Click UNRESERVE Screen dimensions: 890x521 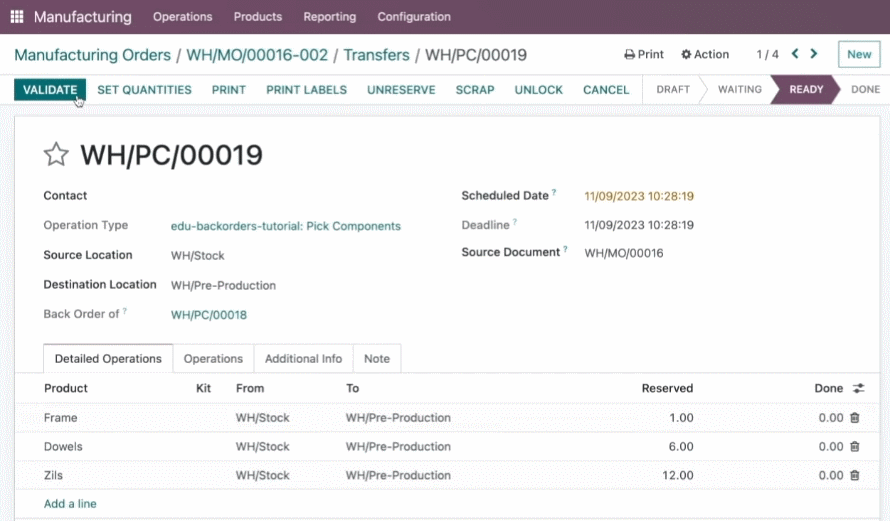pos(401,90)
